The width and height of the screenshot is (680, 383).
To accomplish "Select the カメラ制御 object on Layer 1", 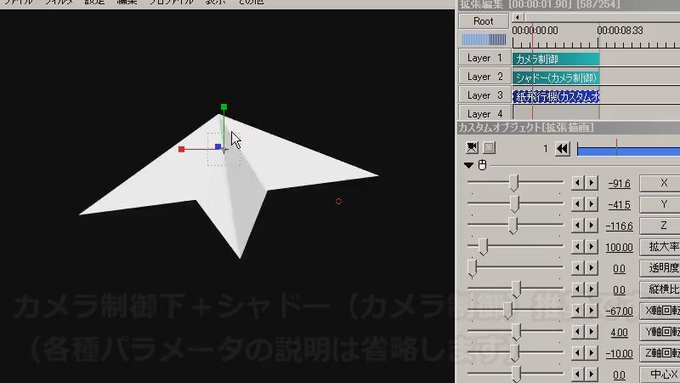I will [x=556, y=59].
